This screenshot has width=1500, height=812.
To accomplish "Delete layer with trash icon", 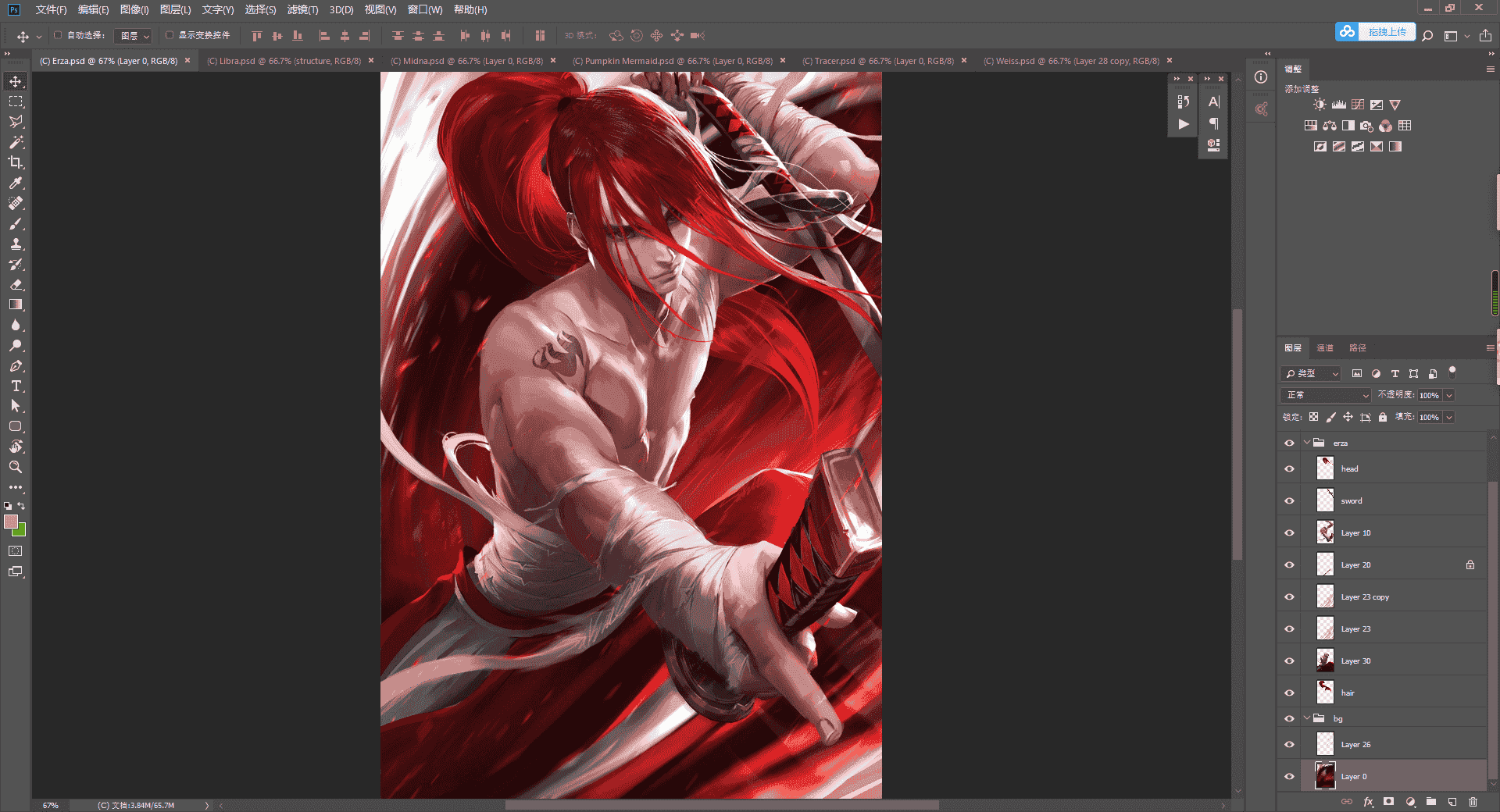I will pos(1473,802).
